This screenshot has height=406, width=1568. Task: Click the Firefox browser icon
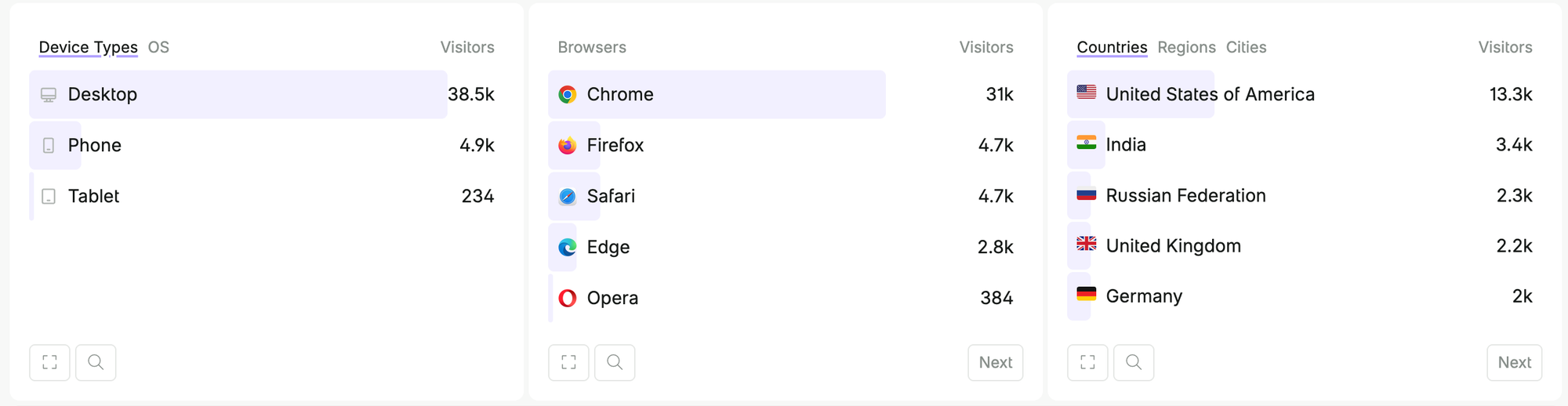pyautogui.click(x=568, y=146)
